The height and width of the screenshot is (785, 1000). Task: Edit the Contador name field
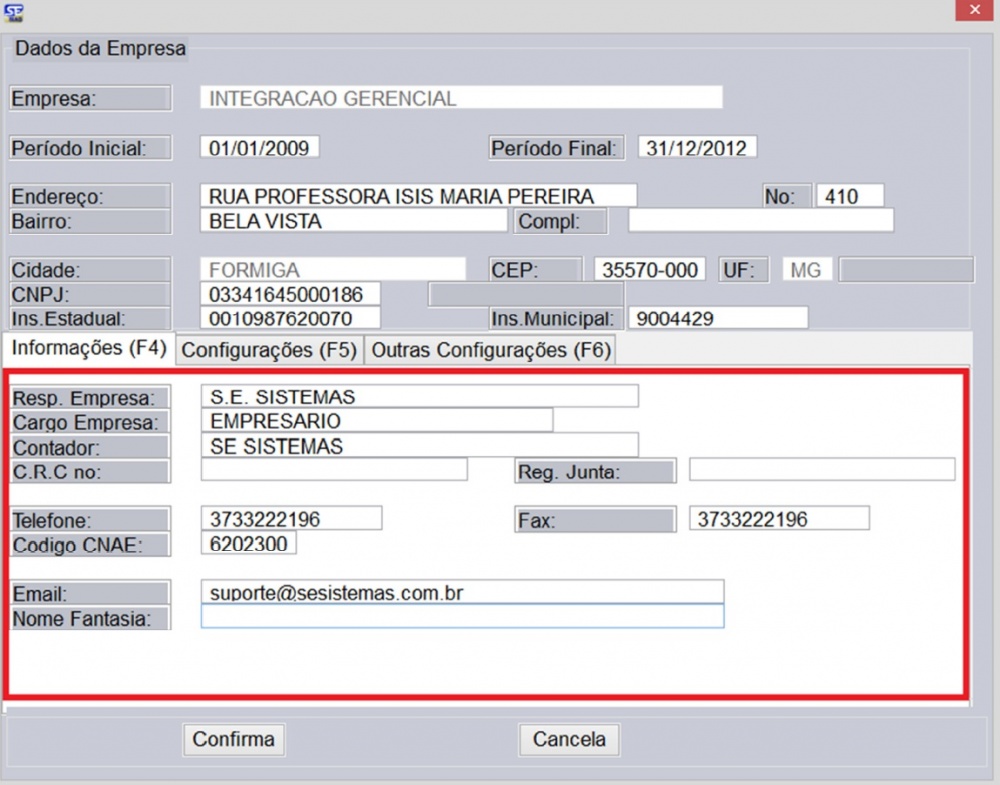(419, 446)
